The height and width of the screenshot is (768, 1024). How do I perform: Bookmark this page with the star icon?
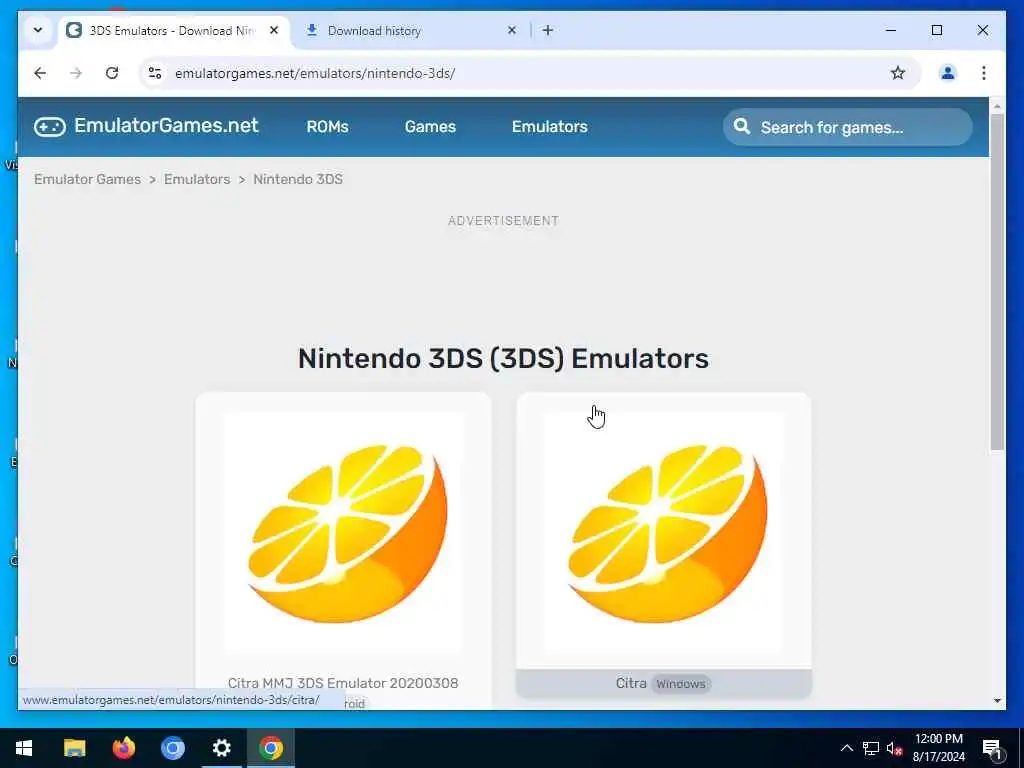pos(898,73)
